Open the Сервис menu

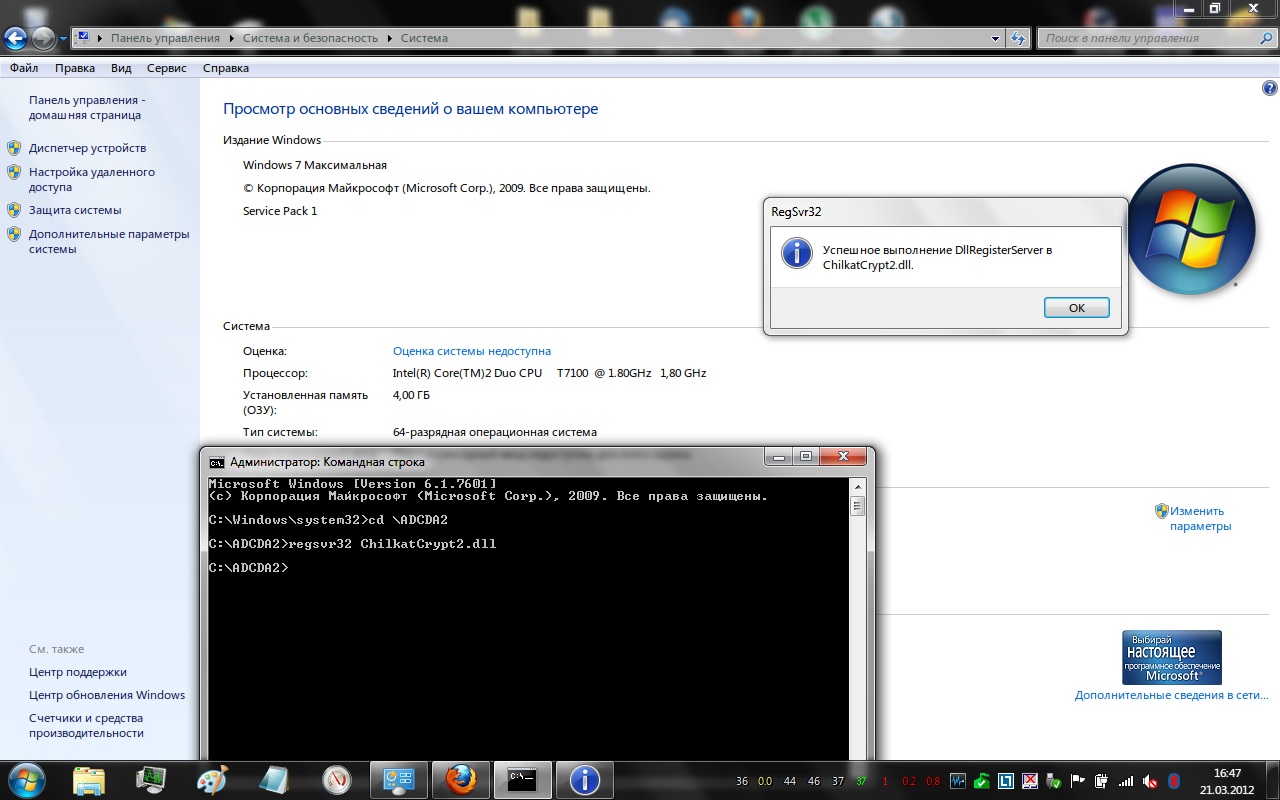click(x=166, y=68)
